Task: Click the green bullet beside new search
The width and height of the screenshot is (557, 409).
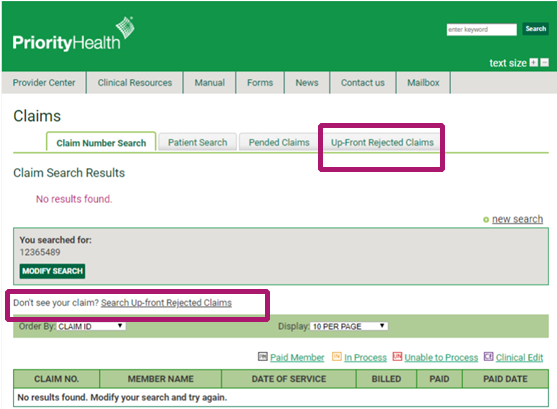Action: point(486,220)
